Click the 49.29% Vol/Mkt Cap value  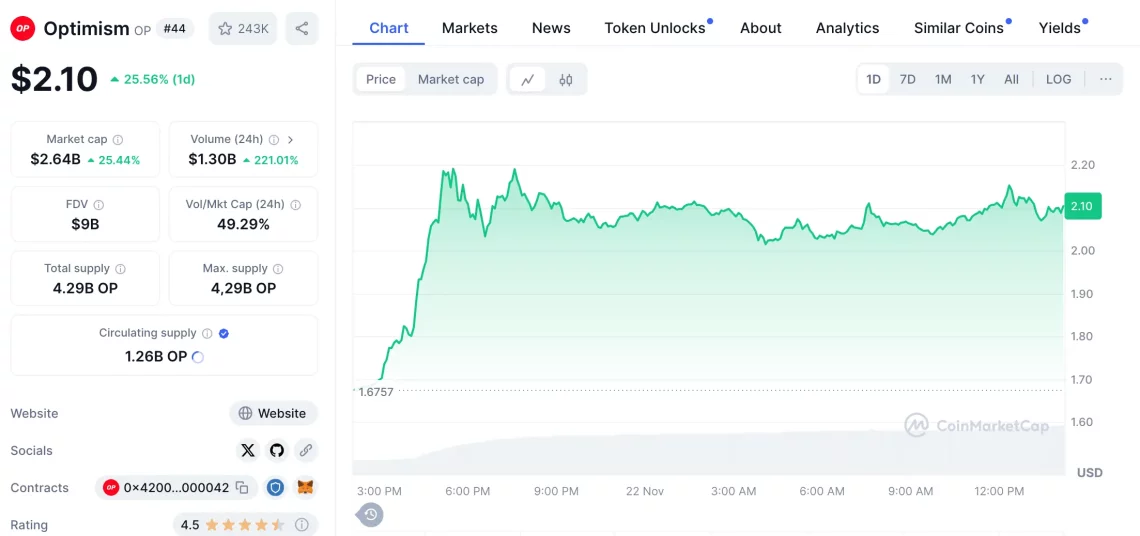tap(244, 224)
